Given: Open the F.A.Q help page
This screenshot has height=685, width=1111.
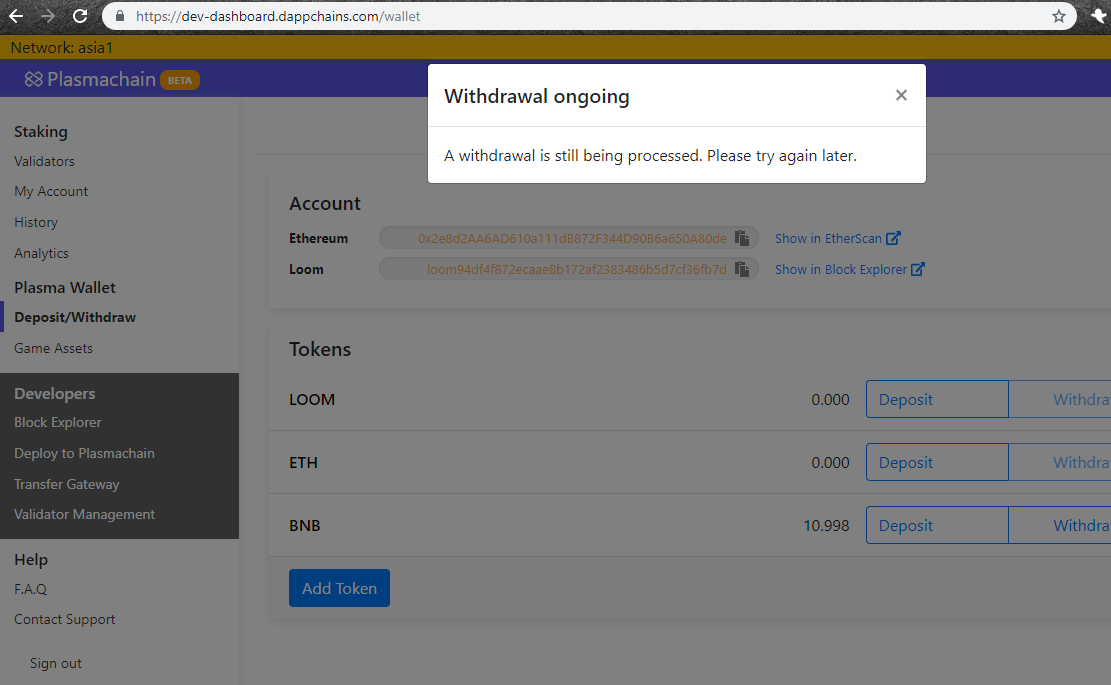Looking at the screenshot, I should pyautogui.click(x=30, y=589).
